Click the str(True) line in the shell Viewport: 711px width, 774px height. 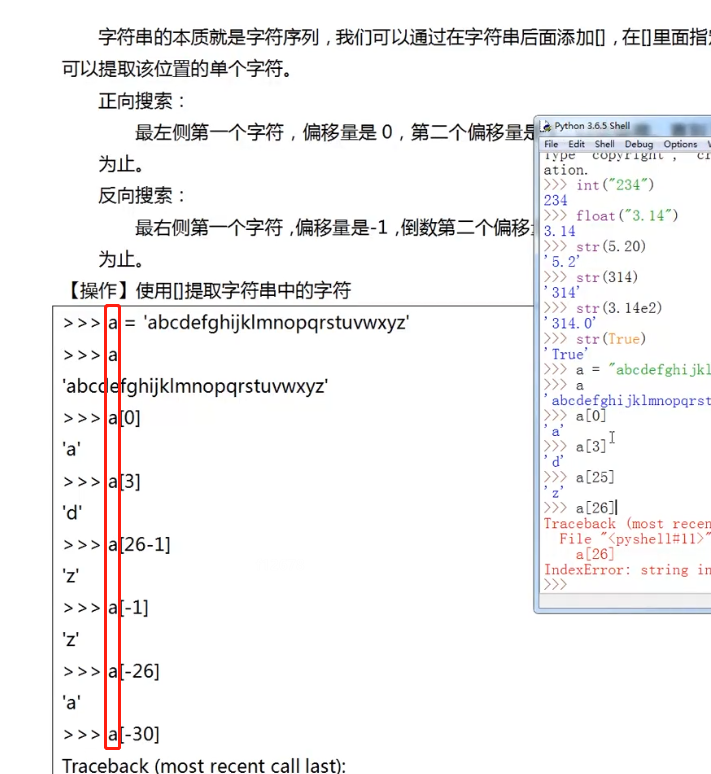coord(594,339)
